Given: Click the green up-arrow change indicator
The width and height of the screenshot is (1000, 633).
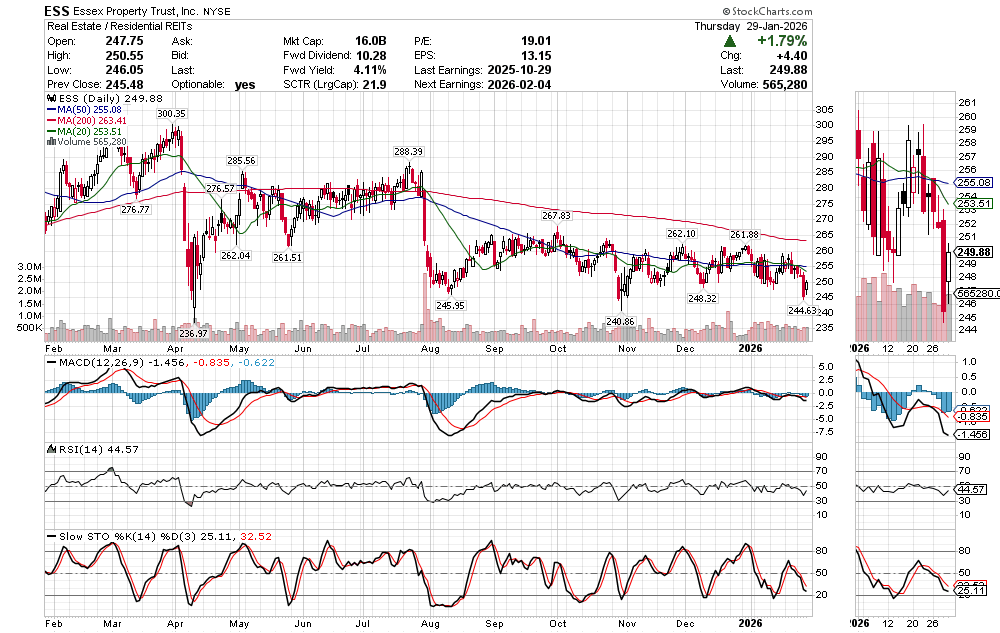Looking at the screenshot, I should pos(731,41).
